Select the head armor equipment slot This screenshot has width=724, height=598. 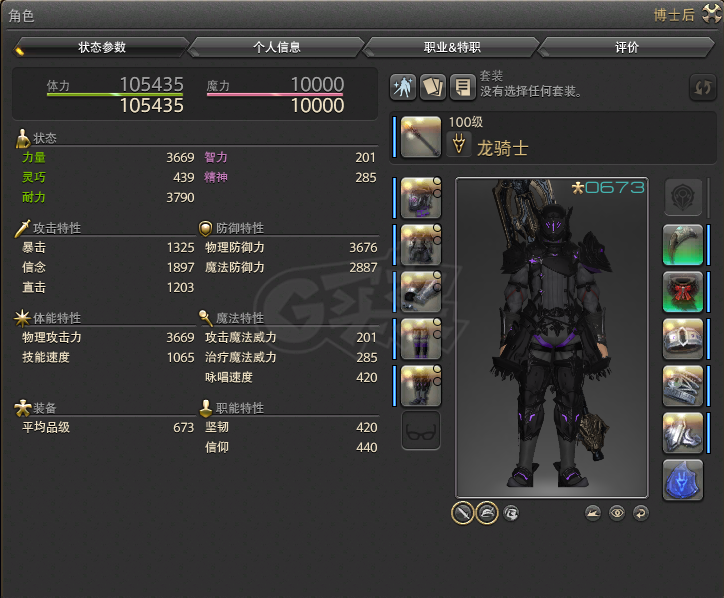(x=421, y=198)
